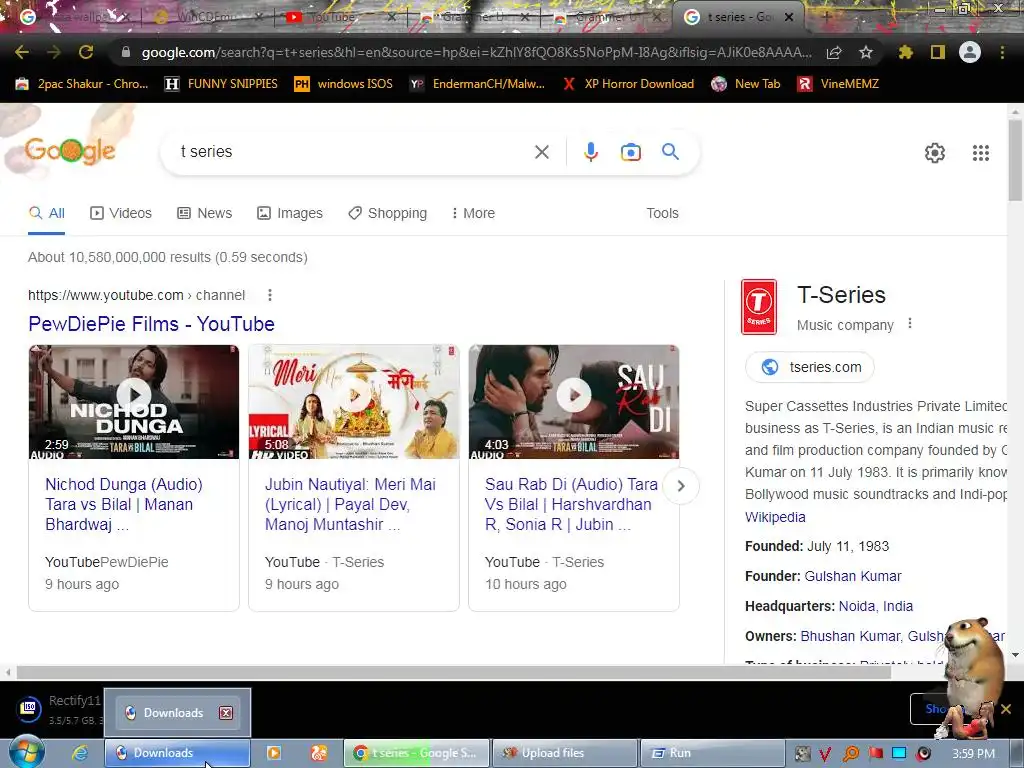Open the Tools search options

662,213
